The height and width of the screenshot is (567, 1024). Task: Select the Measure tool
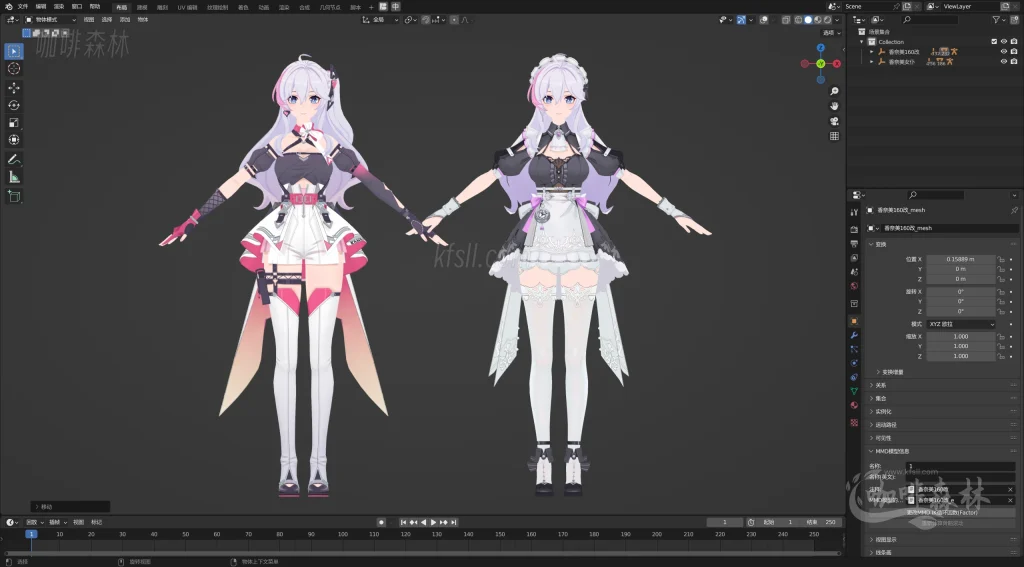(14, 177)
